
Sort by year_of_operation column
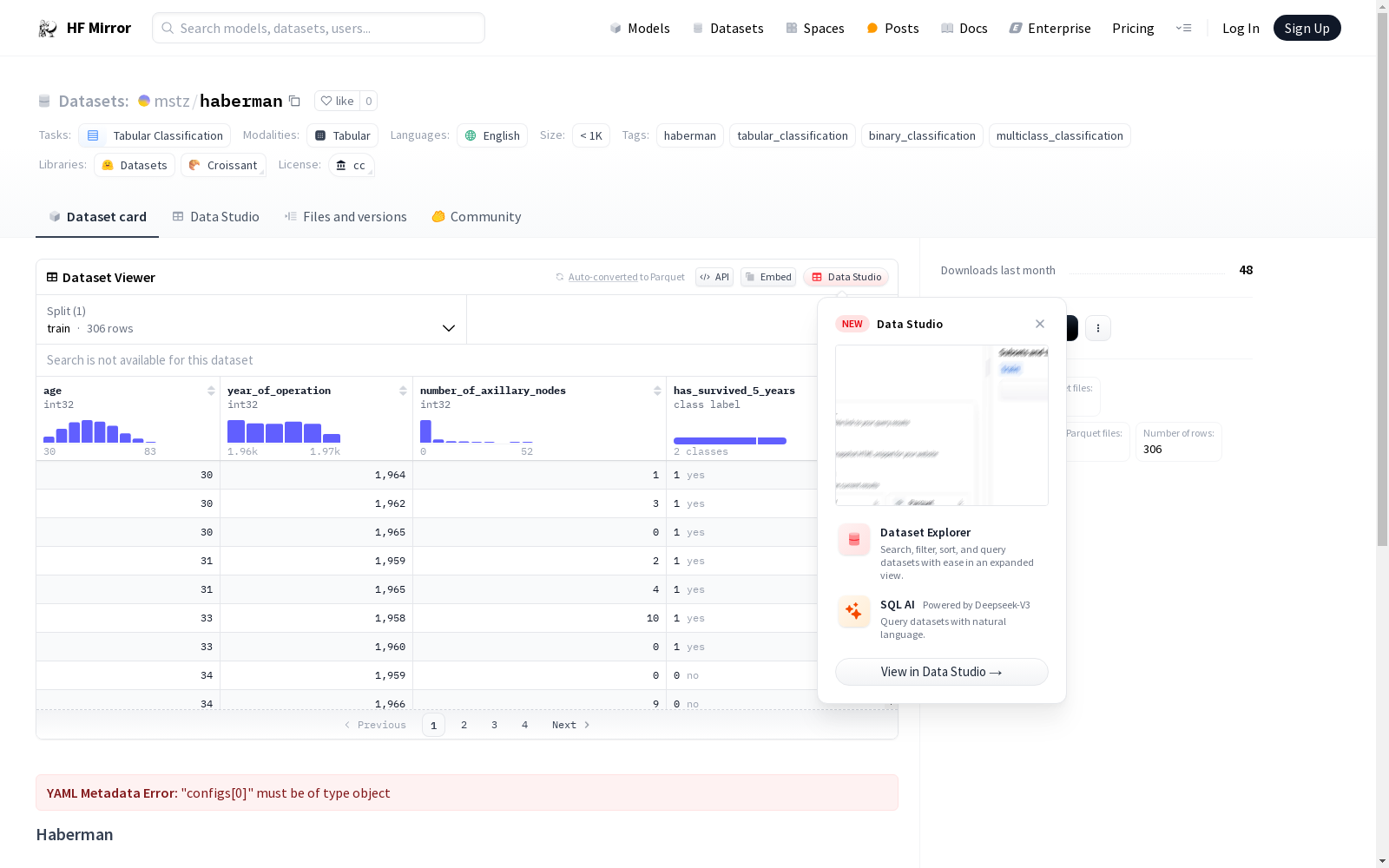tap(403, 391)
